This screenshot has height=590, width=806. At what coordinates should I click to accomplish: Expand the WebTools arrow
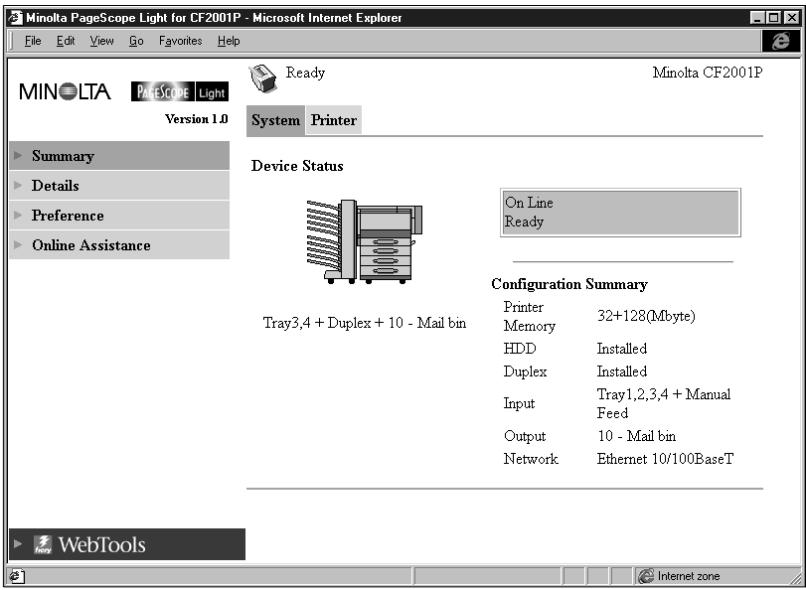(x=19, y=543)
